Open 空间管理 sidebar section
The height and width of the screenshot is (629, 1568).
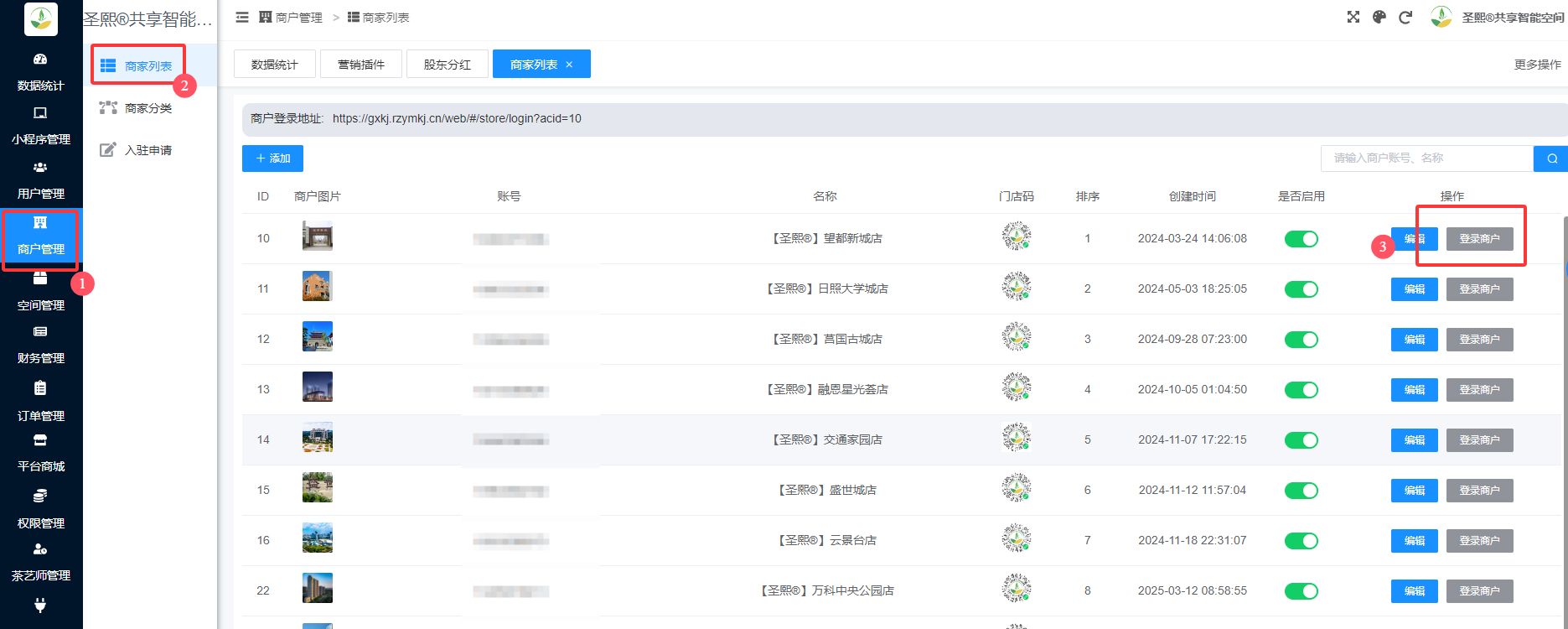(x=40, y=292)
